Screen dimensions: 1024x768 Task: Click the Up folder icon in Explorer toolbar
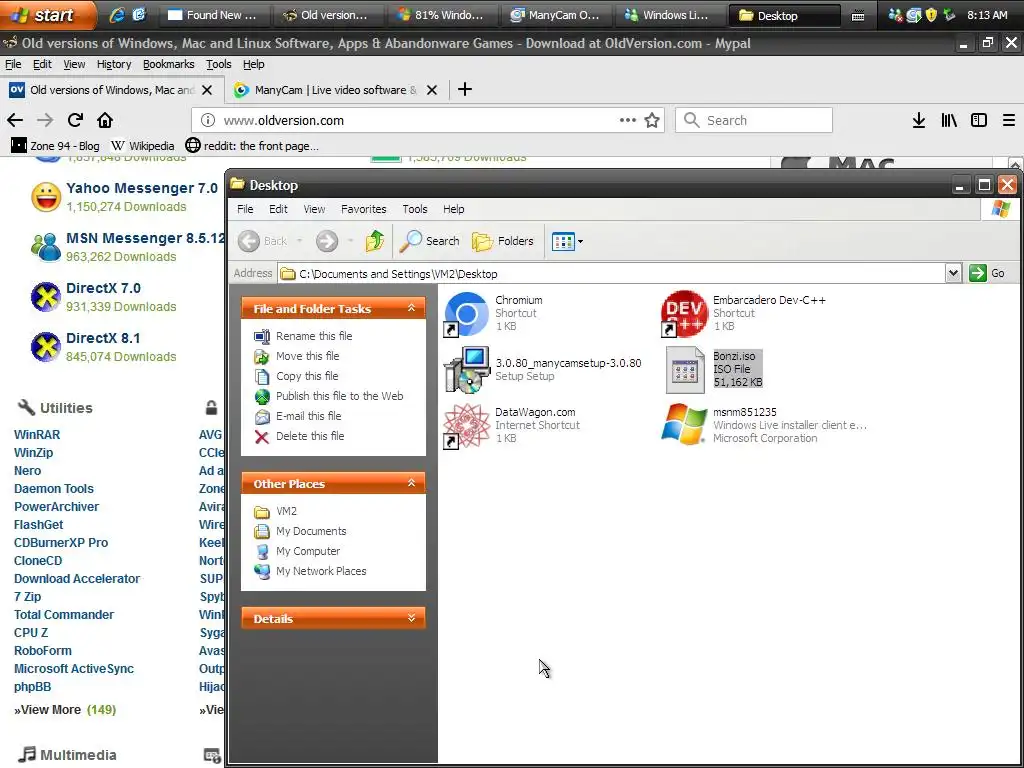click(x=375, y=241)
